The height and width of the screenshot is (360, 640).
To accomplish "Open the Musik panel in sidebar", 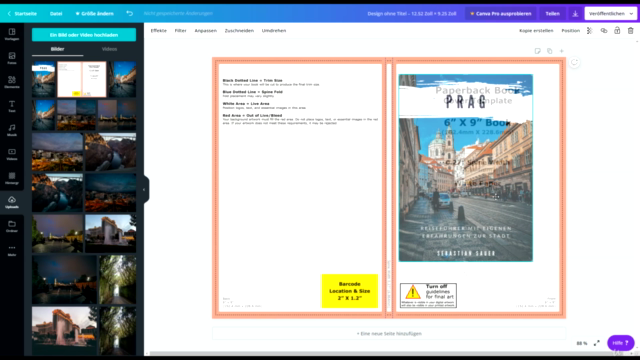I will point(12,130).
